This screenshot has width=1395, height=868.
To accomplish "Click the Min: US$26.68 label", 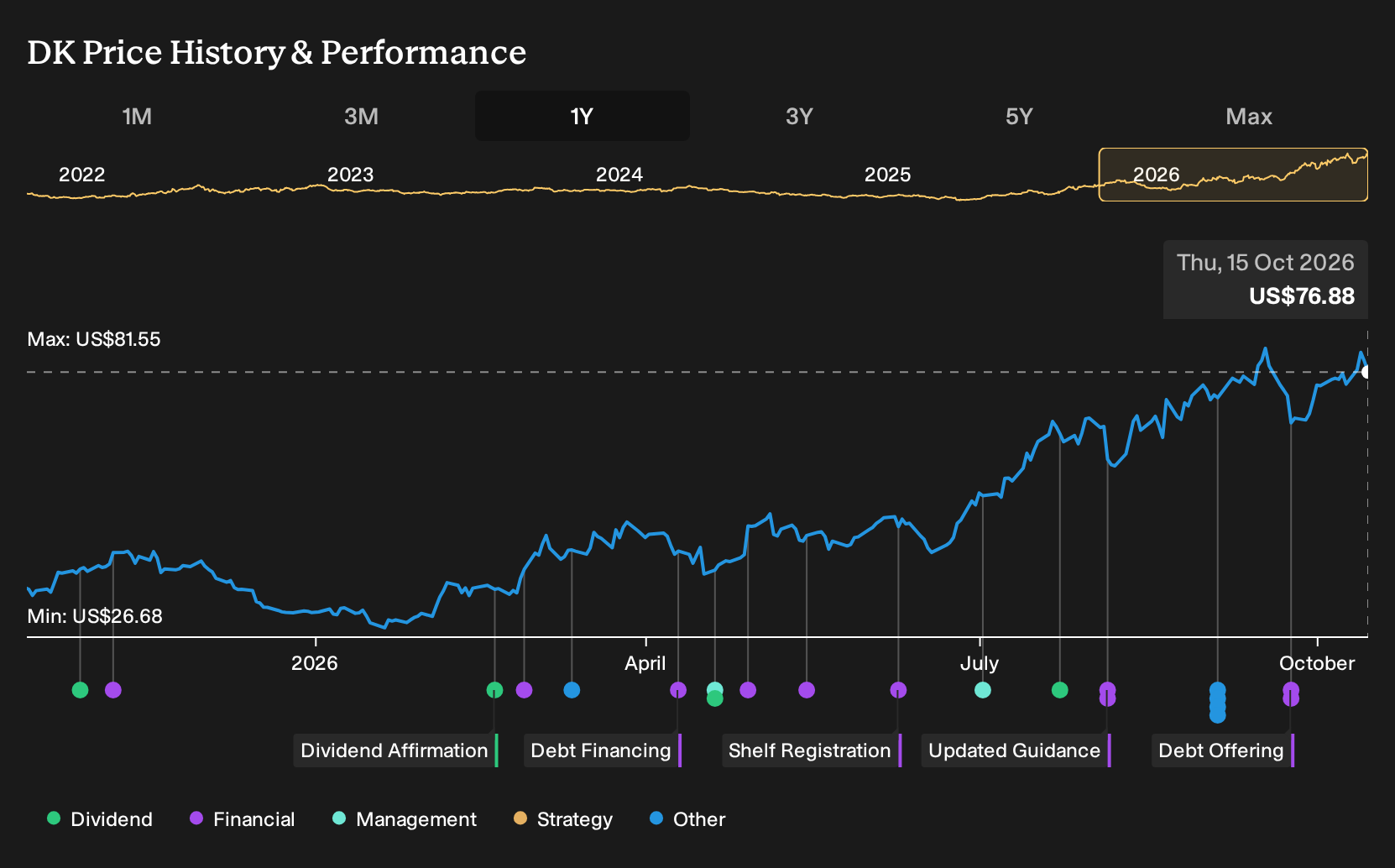I will (x=95, y=616).
